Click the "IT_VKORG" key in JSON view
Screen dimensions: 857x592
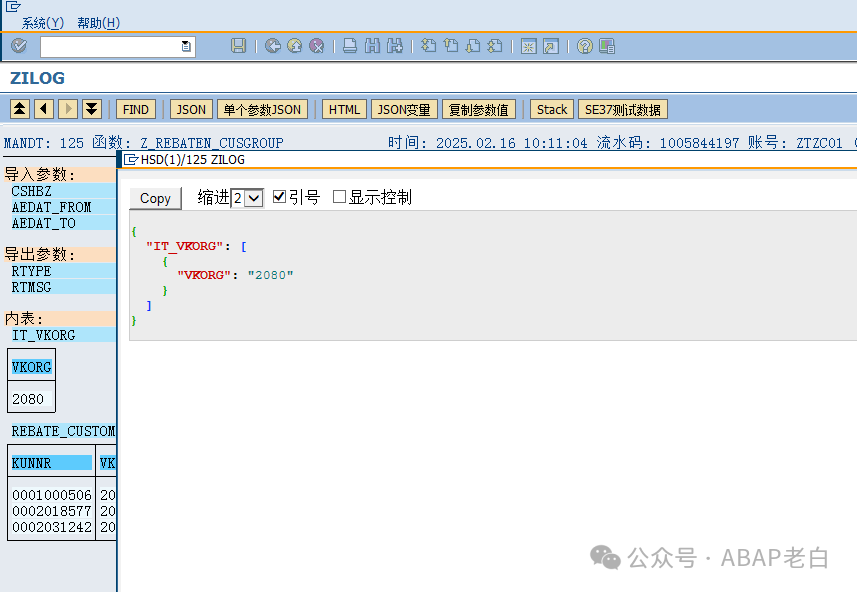(x=185, y=246)
